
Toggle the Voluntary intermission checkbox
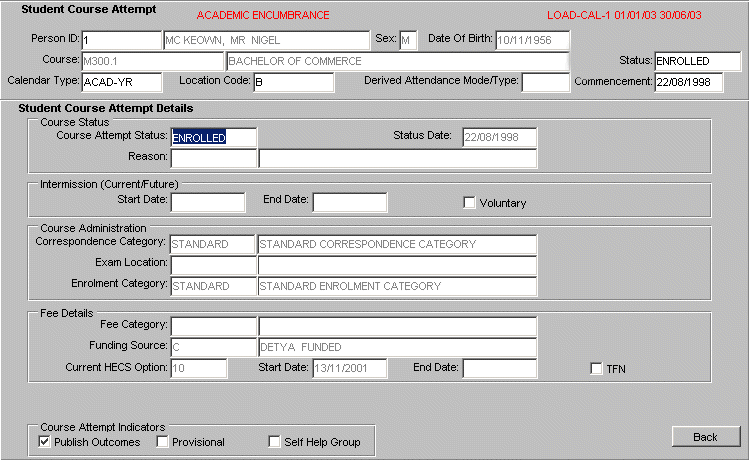tap(470, 203)
